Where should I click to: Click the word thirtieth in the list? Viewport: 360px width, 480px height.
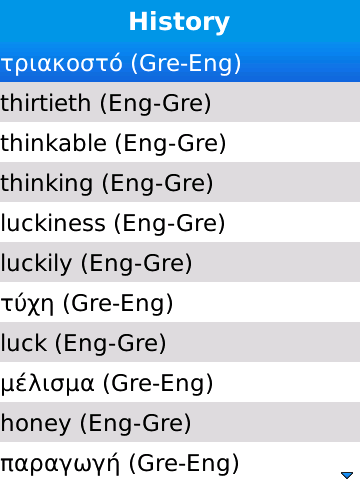46,103
